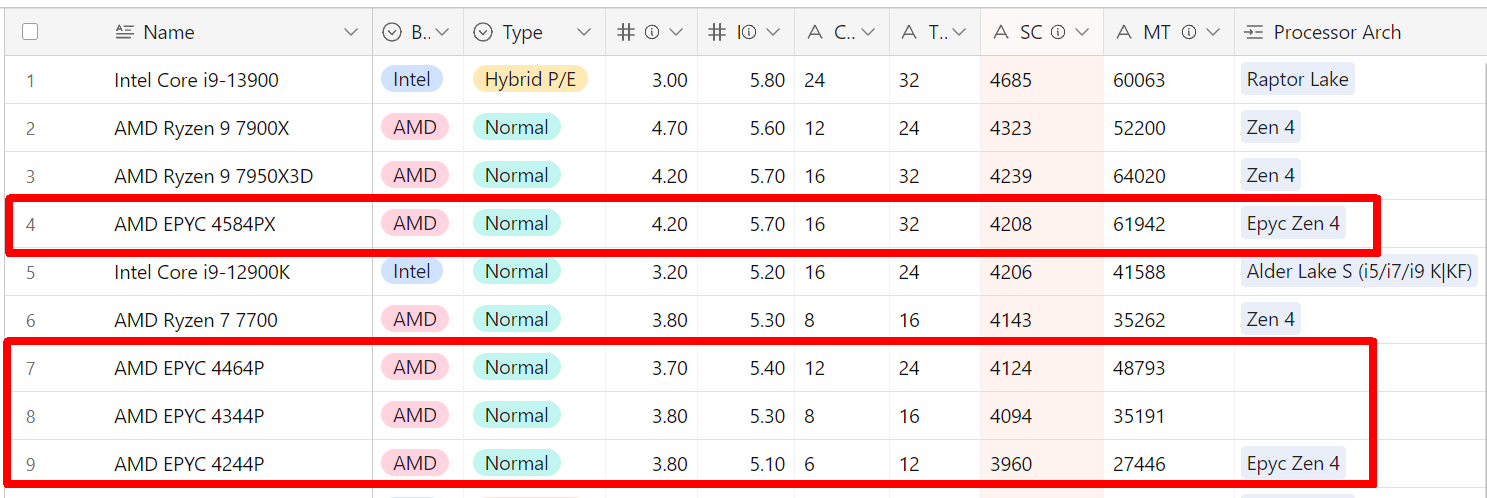
Task: Click row number 9 for AMD EPYC 4244P
Action: pyautogui.click(x=30, y=464)
